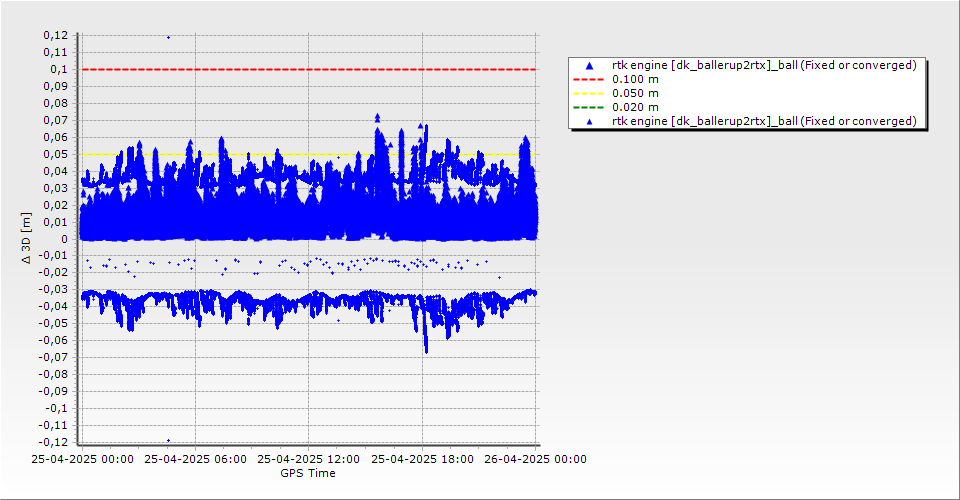This screenshot has width=960, height=500.
Task: Click the outlier data point near -0,12
Action: [168, 441]
